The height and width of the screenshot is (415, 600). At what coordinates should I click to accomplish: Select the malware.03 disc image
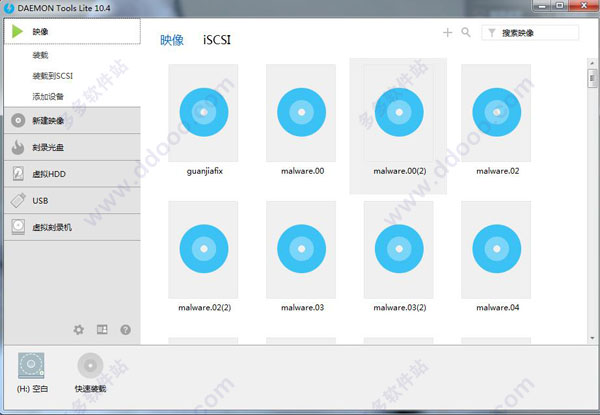coord(301,249)
